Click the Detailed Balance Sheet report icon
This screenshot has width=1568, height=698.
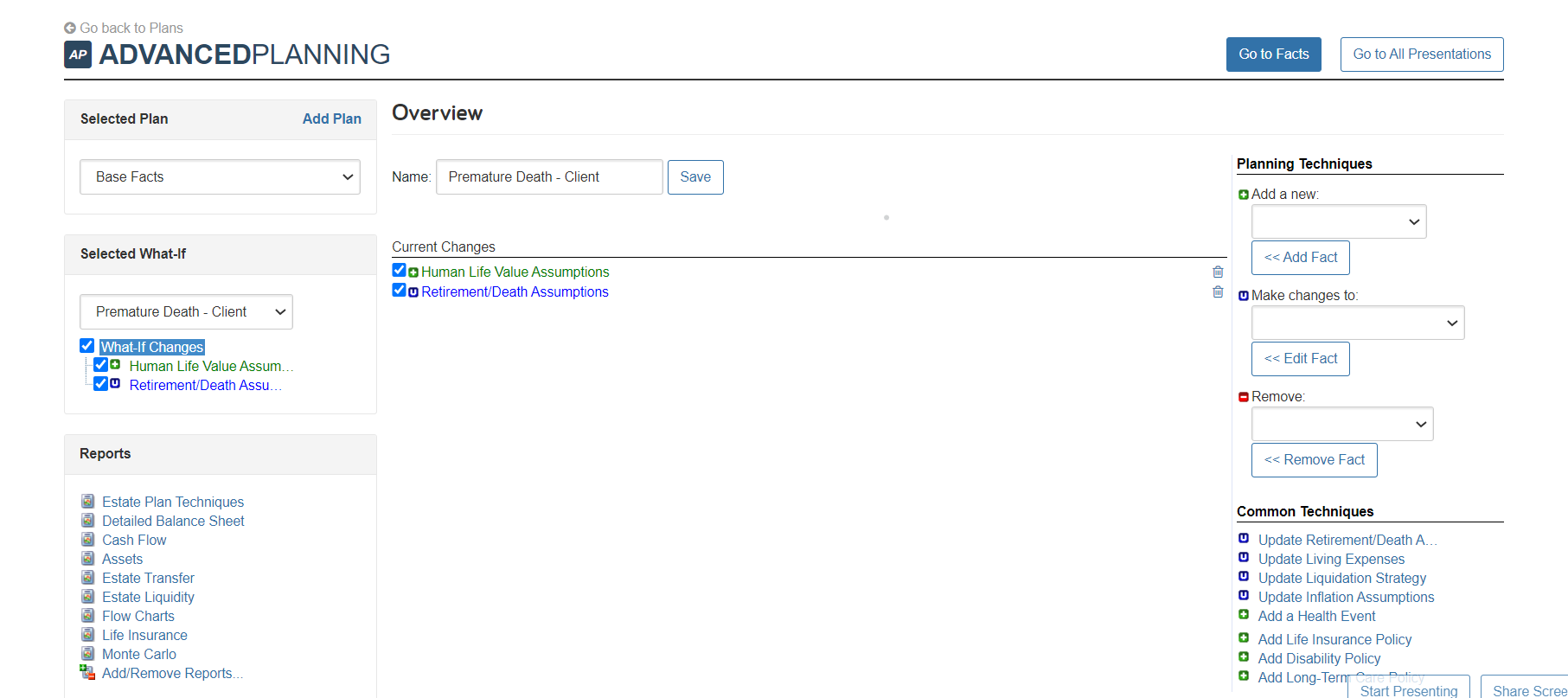[87, 520]
